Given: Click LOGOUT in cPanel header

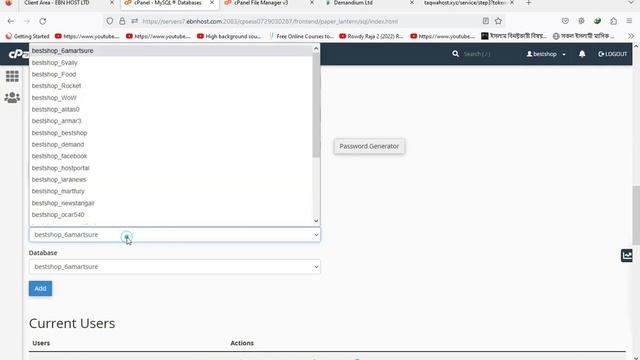Looking at the screenshot, I should point(612,54).
